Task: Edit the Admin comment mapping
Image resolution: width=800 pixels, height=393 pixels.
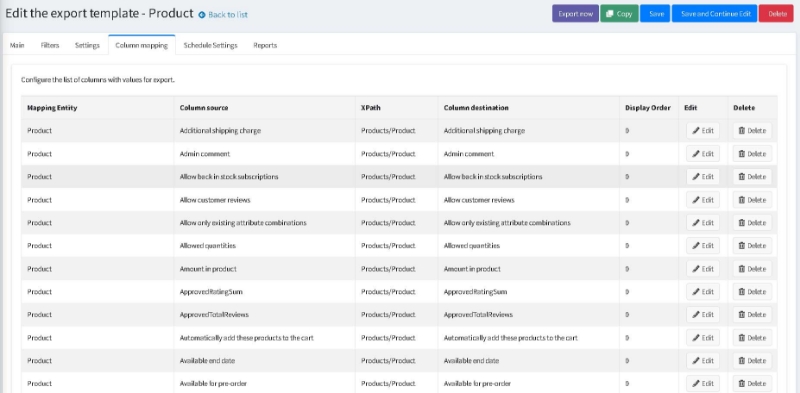Action: (703, 154)
